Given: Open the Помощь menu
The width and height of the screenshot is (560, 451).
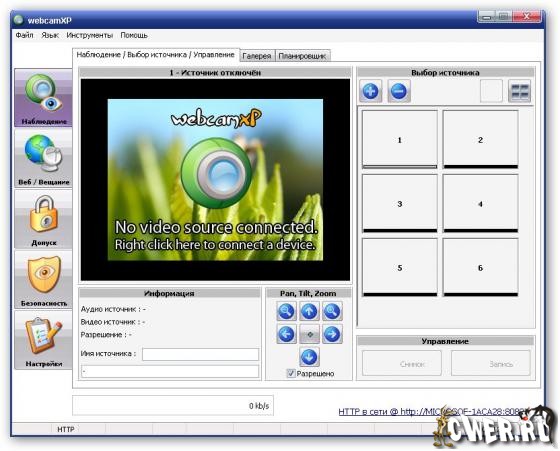Looking at the screenshot, I should coord(134,35).
